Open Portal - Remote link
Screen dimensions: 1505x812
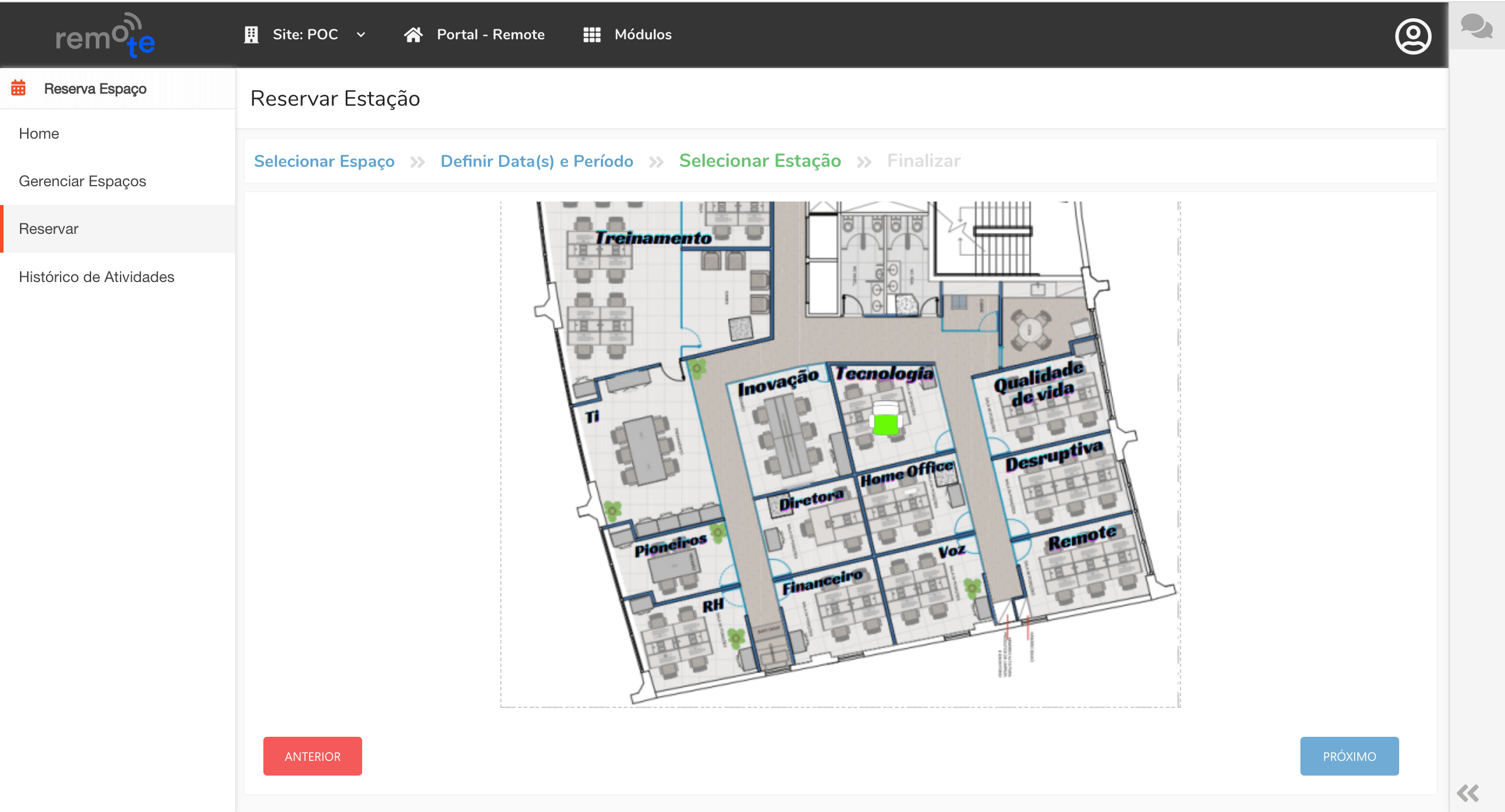[x=491, y=35]
